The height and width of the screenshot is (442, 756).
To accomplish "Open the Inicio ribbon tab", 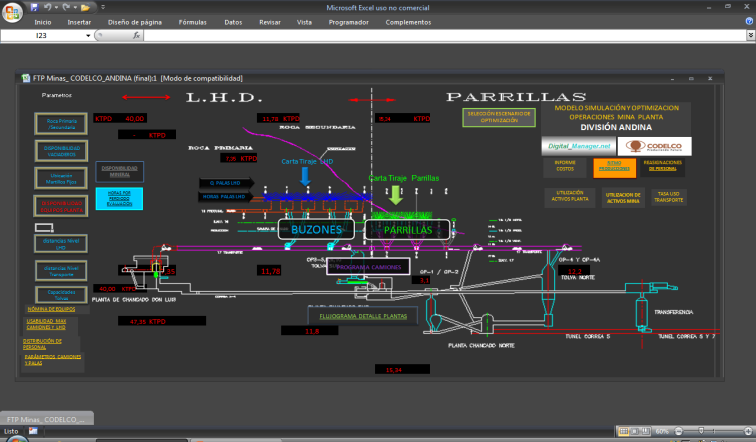I will (x=43, y=22).
